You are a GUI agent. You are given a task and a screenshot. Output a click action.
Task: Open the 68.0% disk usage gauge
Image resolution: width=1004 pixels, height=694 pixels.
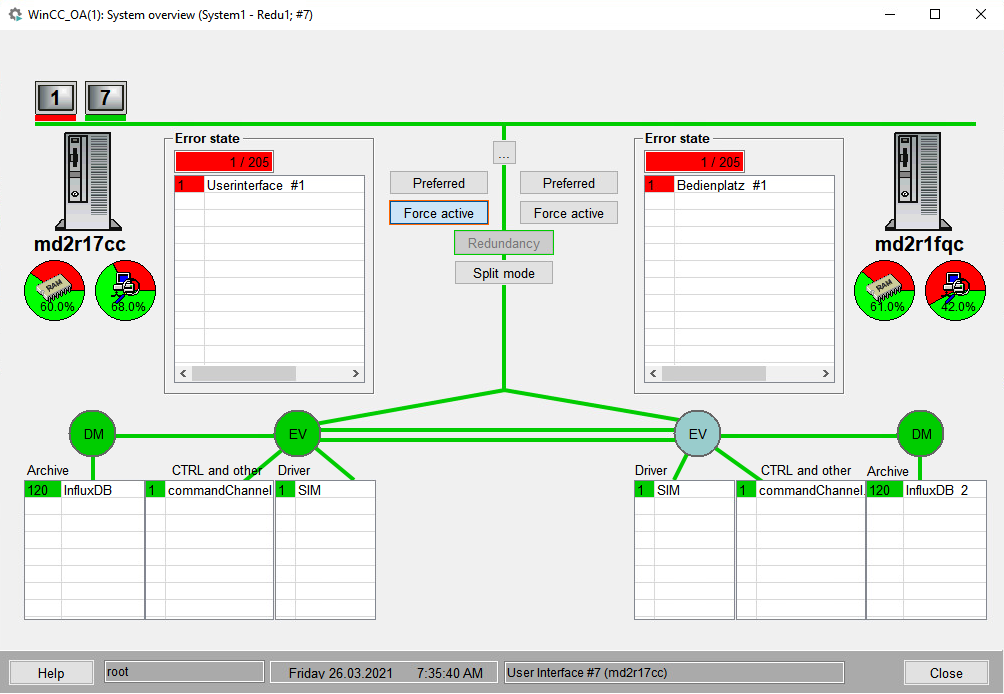(126, 290)
